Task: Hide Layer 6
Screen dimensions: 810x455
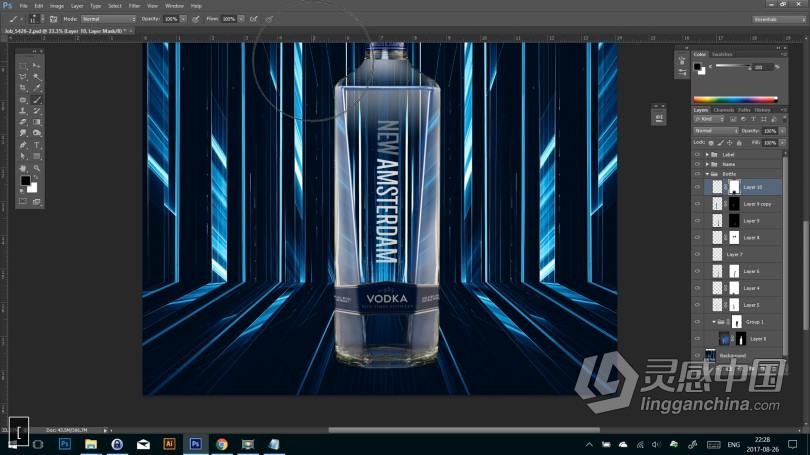Action: pyautogui.click(x=697, y=271)
